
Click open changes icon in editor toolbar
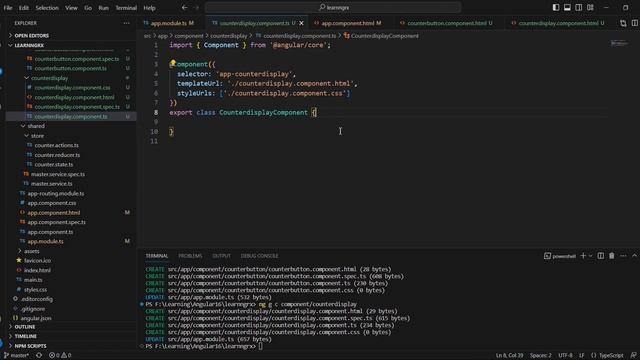(623, 23)
